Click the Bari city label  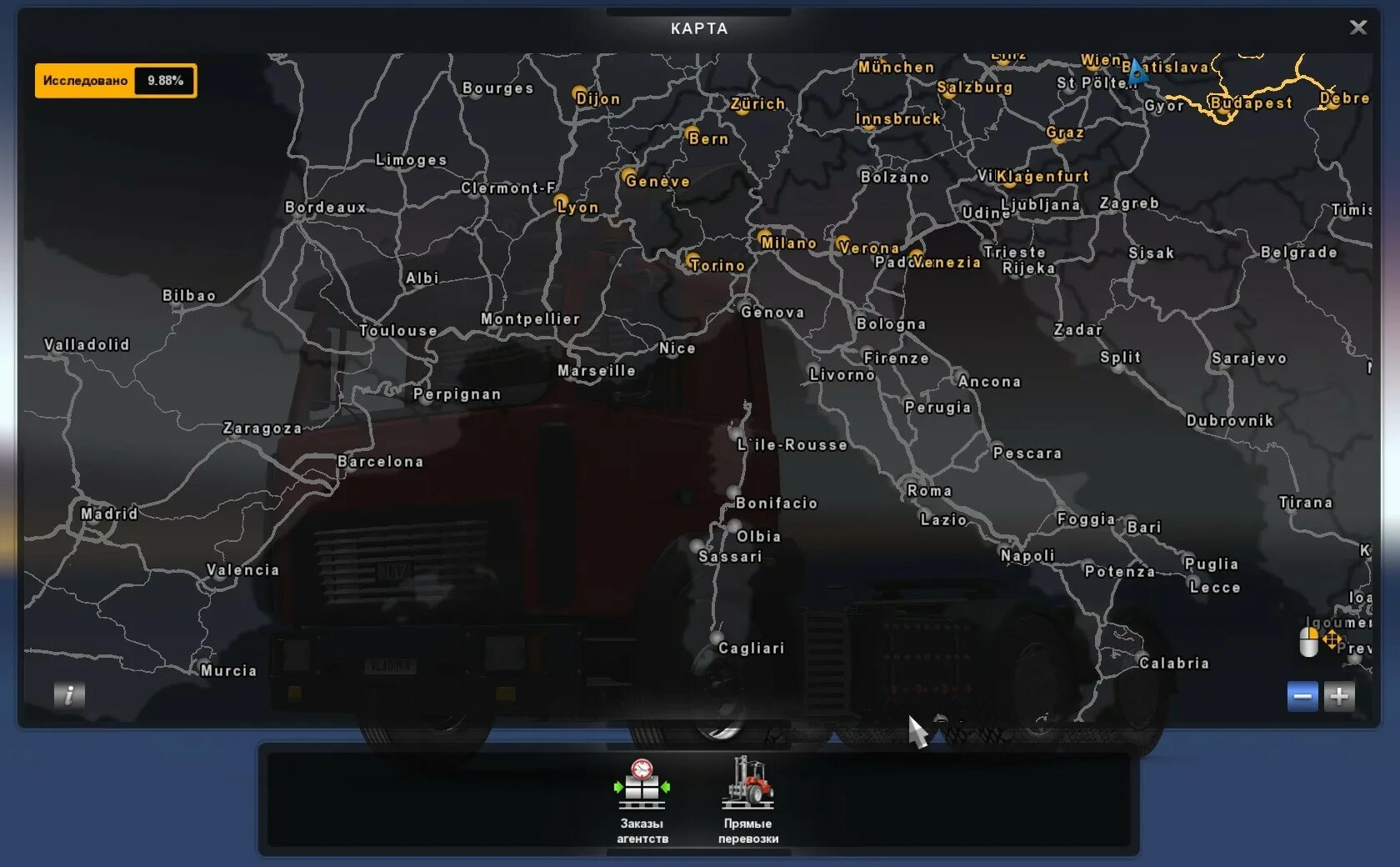pos(1143,527)
